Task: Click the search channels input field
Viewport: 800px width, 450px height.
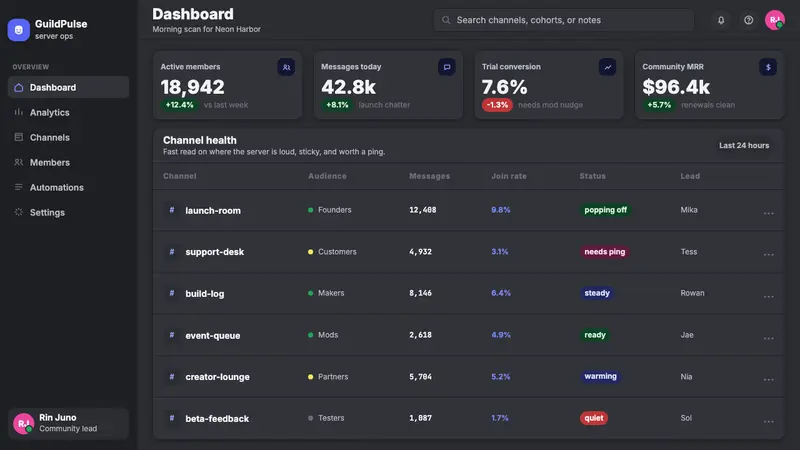Action: pyautogui.click(x=564, y=20)
